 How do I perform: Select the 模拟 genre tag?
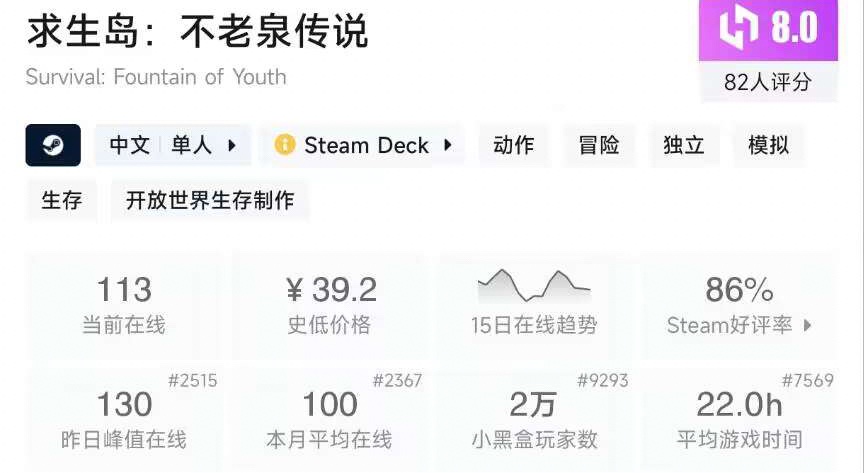point(769,146)
